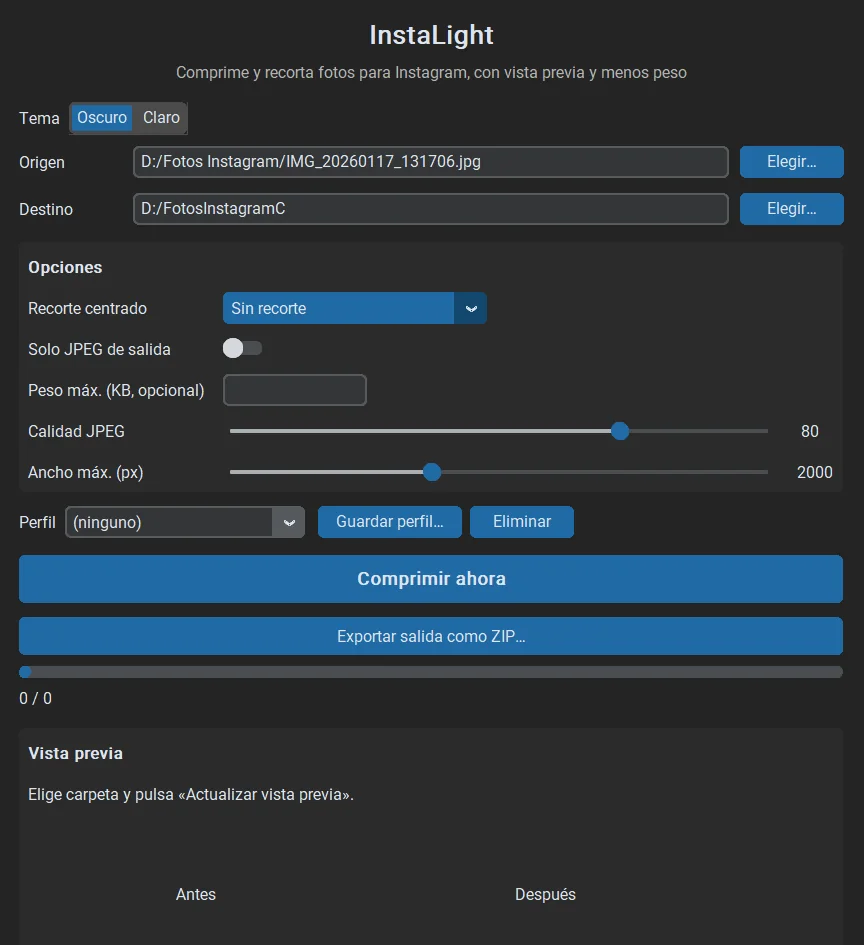
Task: Click the 0 / 0 progress counter
Action: point(36,699)
